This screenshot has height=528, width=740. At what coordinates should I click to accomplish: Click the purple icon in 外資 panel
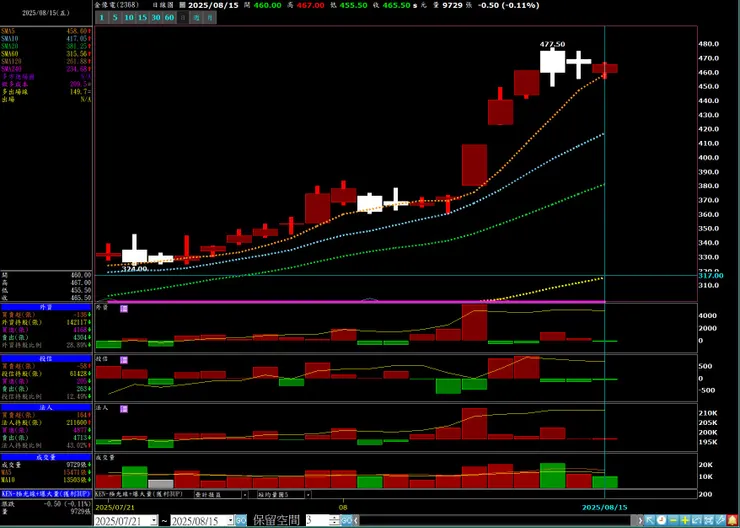point(124,309)
